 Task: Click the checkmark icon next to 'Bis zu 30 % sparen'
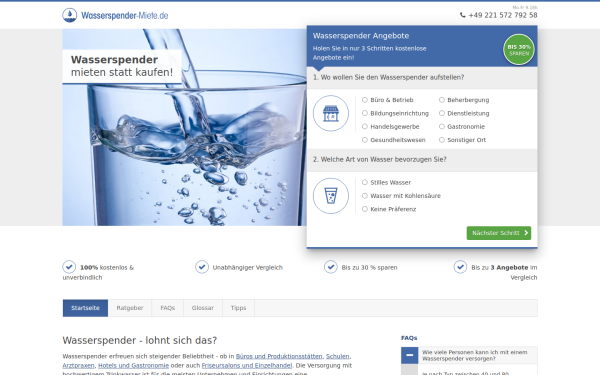pyautogui.click(x=331, y=267)
